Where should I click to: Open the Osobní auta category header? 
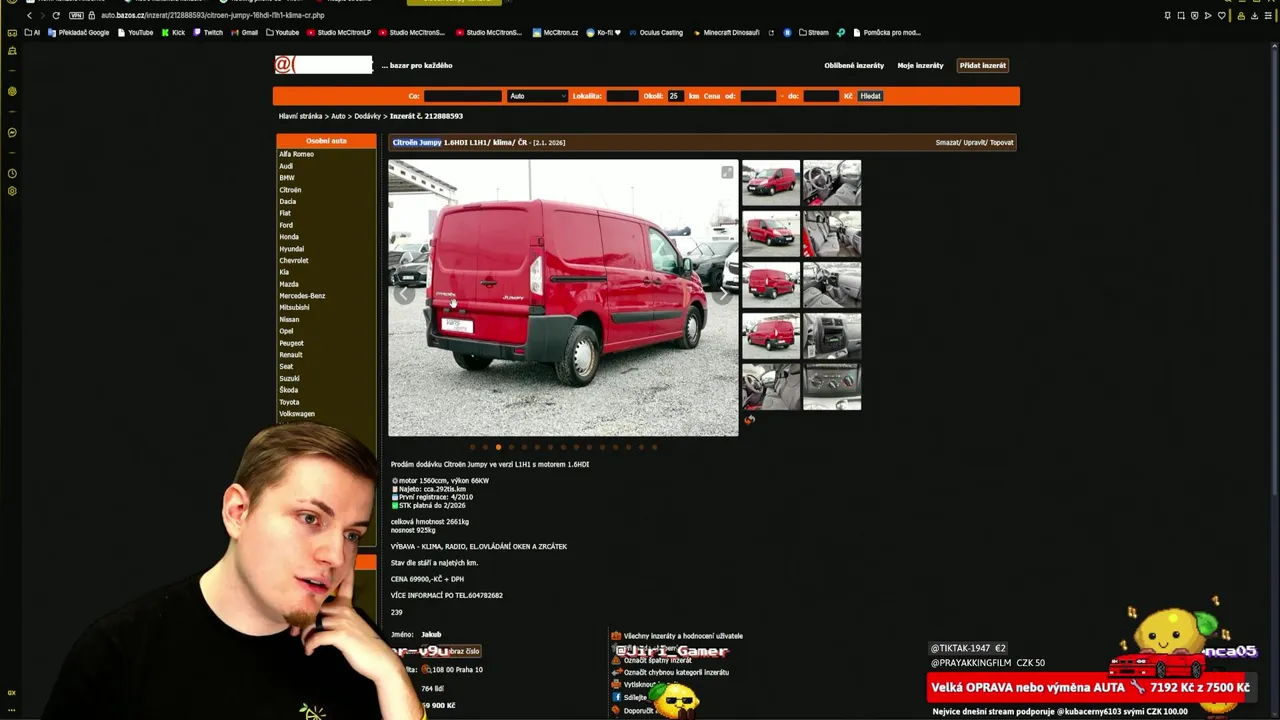tap(326, 141)
